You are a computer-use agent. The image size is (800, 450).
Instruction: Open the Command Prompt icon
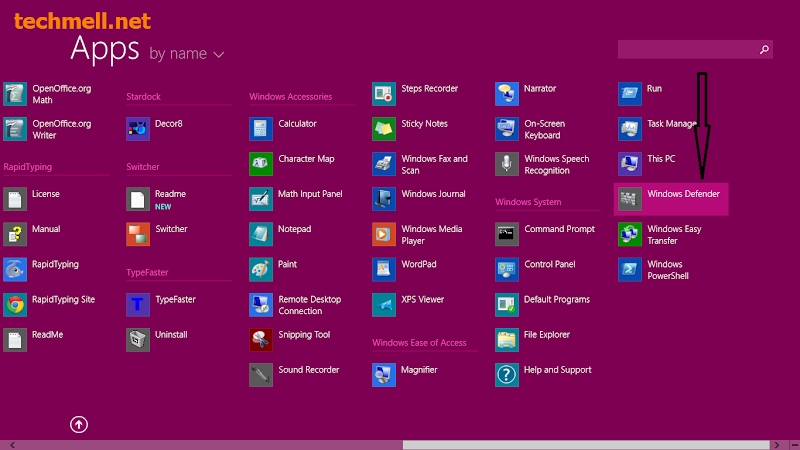coord(507,235)
